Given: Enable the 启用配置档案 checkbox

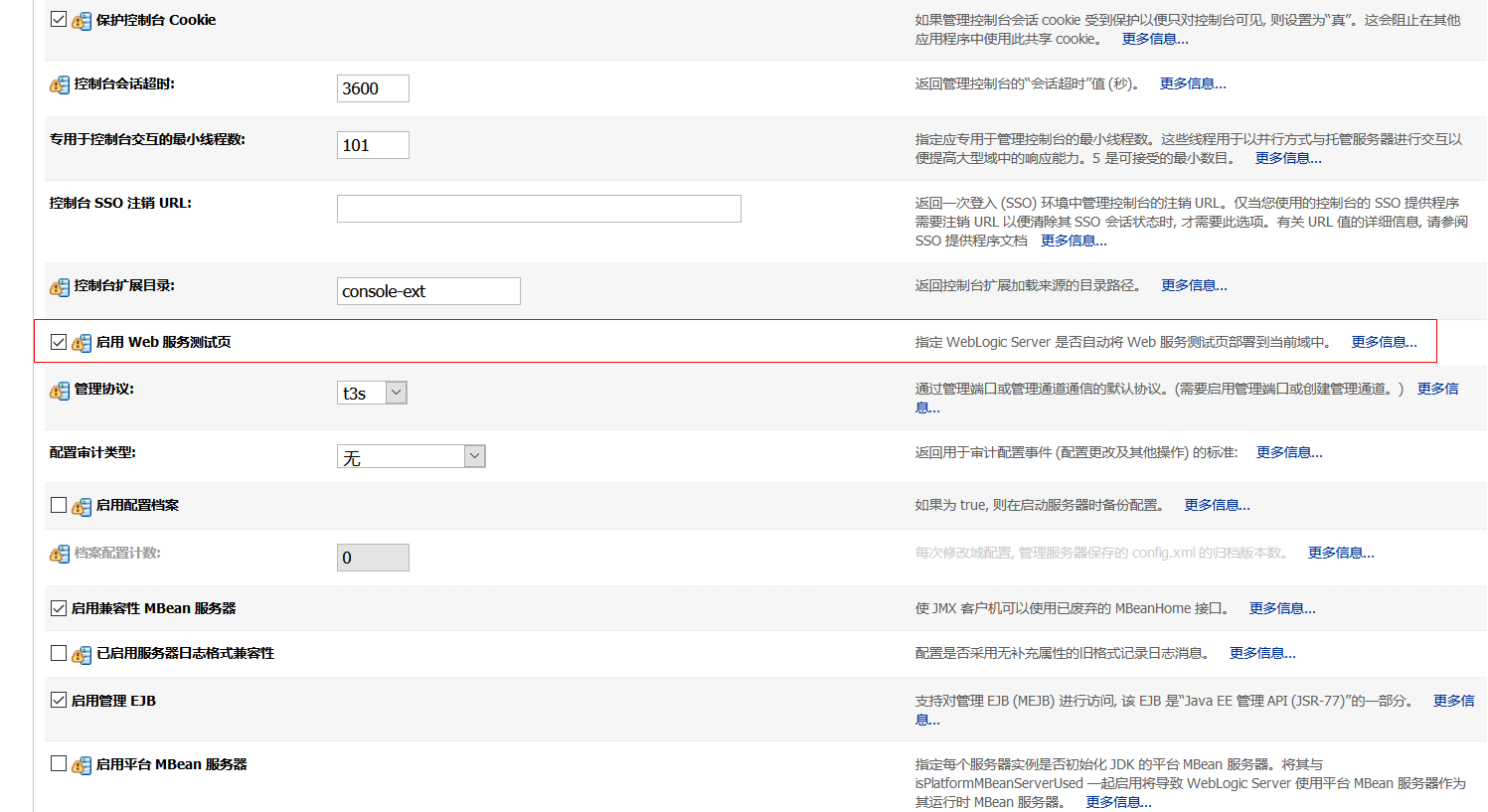Looking at the screenshot, I should pyautogui.click(x=59, y=505).
